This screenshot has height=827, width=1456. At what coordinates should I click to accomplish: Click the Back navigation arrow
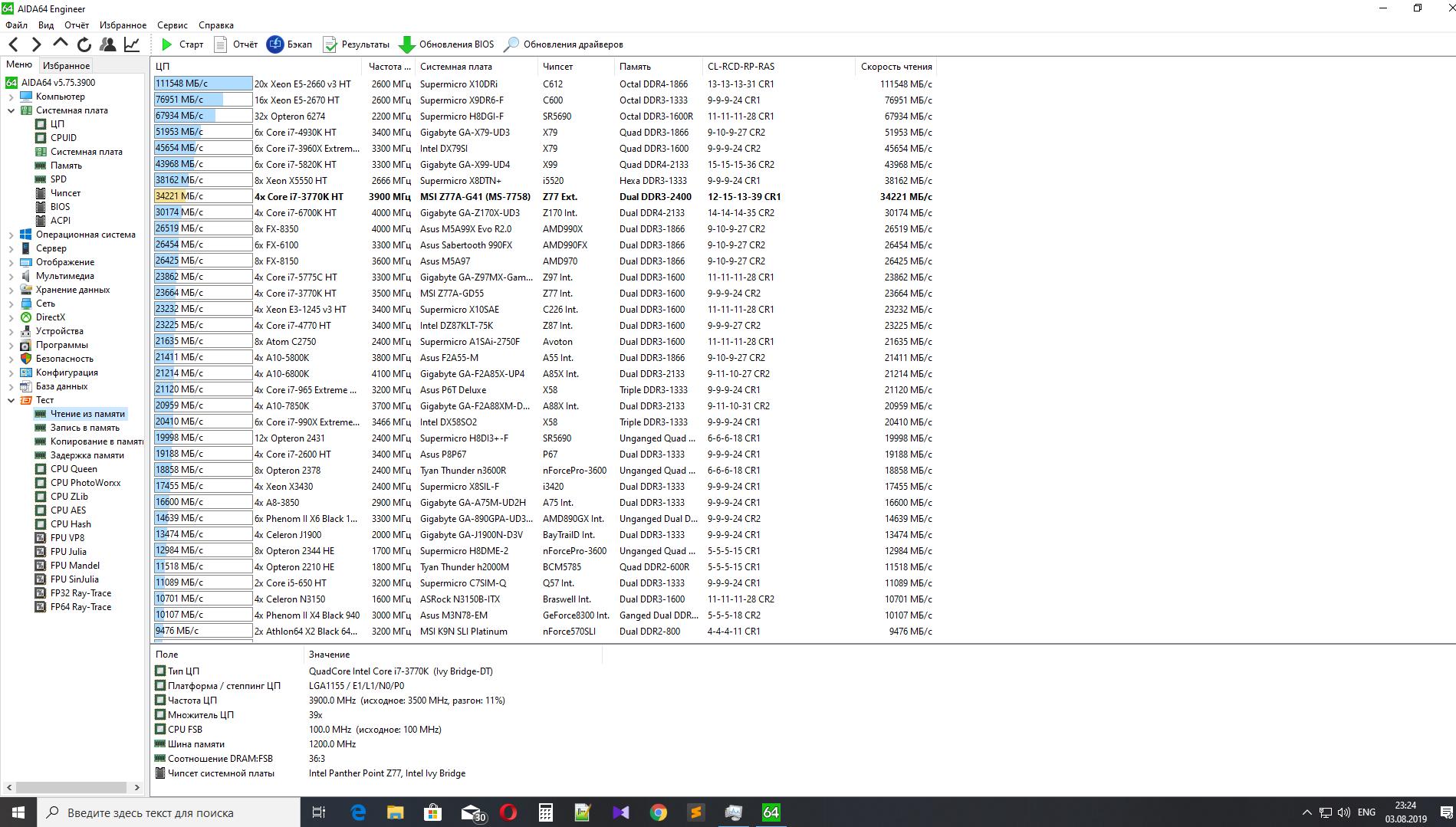(x=13, y=44)
